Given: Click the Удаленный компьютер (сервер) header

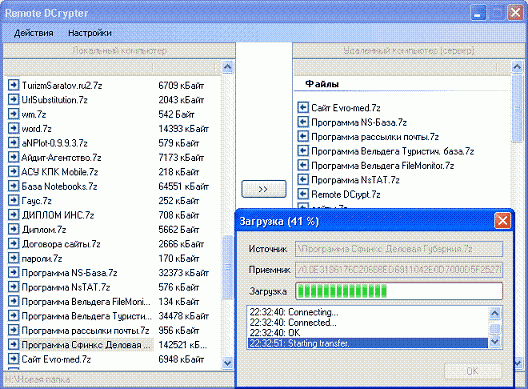Looking at the screenshot, I should point(408,51).
